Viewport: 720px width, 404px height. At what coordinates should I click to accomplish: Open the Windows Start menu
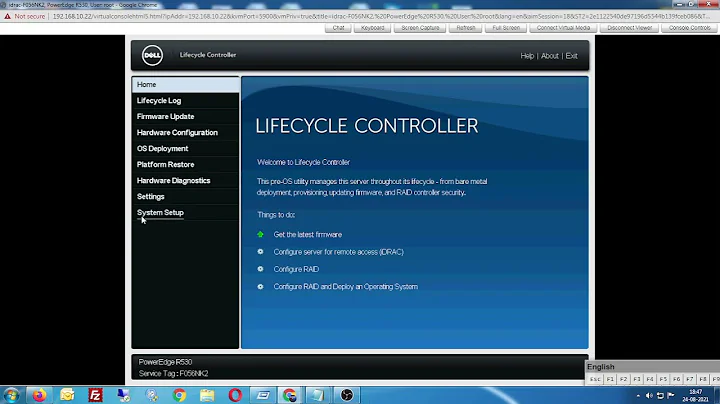tap(11, 395)
